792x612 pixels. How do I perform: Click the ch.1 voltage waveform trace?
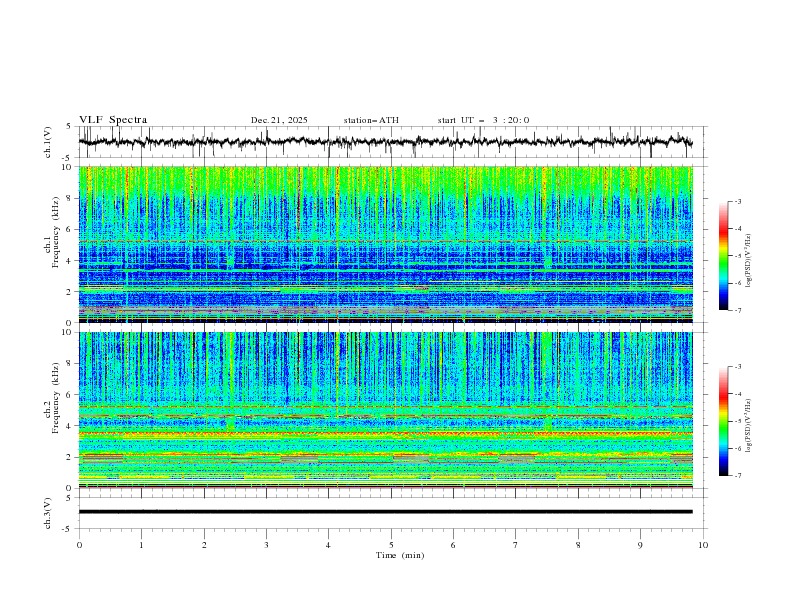click(x=385, y=142)
